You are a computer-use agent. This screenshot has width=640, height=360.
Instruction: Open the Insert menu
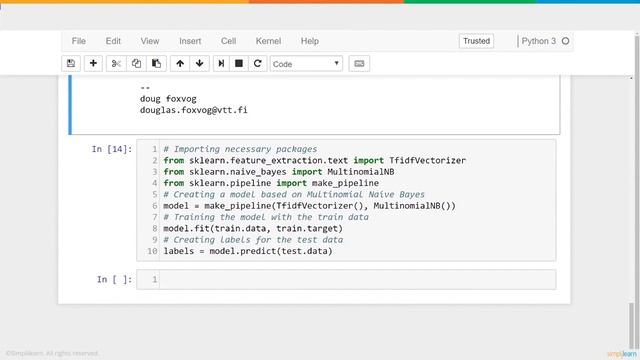coord(190,41)
